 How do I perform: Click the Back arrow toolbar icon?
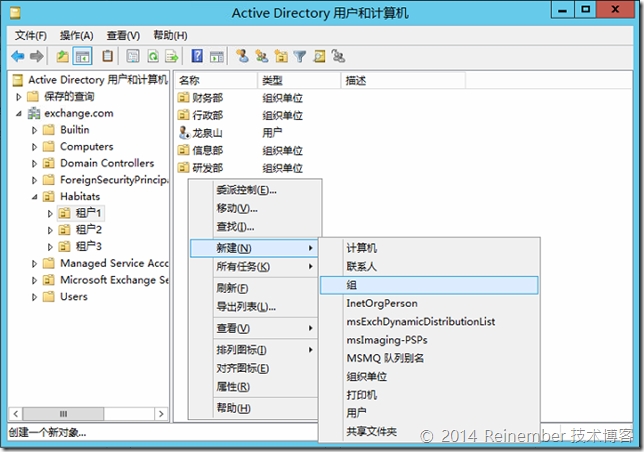18,56
